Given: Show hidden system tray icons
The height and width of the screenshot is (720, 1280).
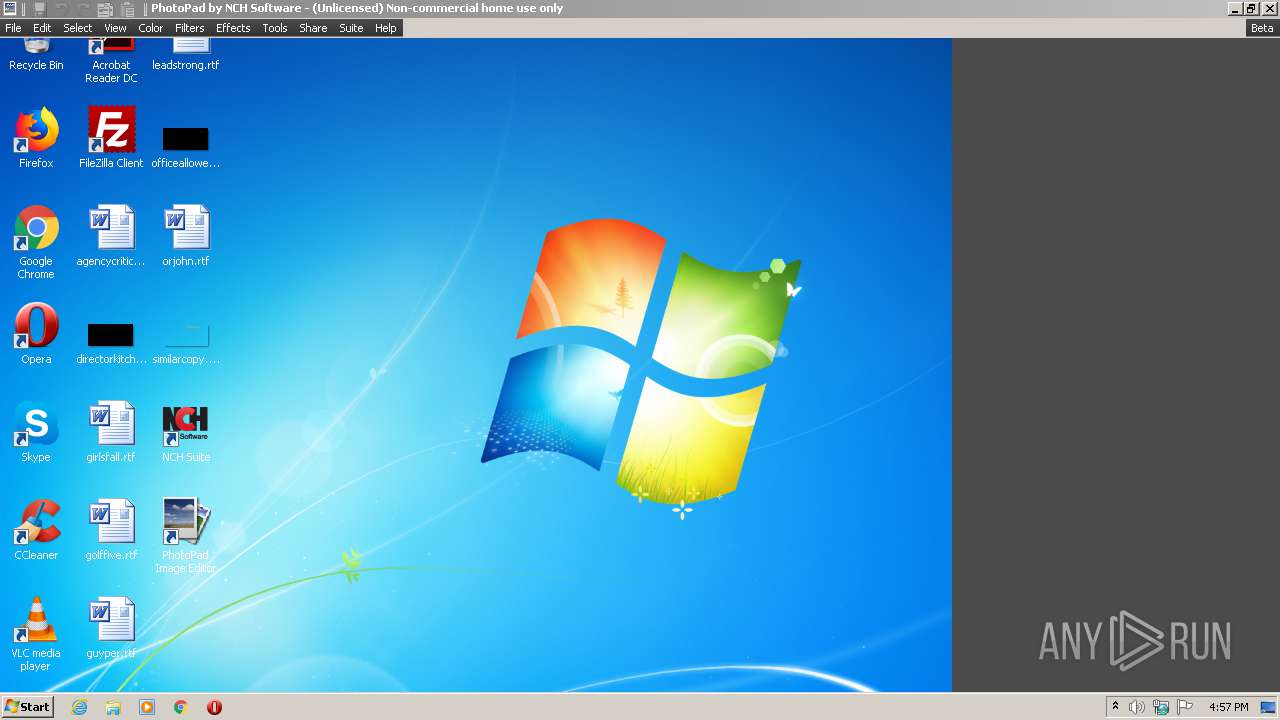Looking at the screenshot, I should pos(1115,707).
